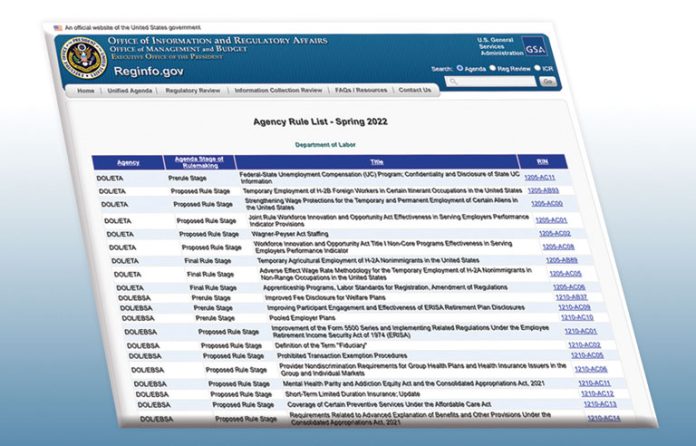Click the Office of Information and Regulatory Affairs header

pos(218,41)
